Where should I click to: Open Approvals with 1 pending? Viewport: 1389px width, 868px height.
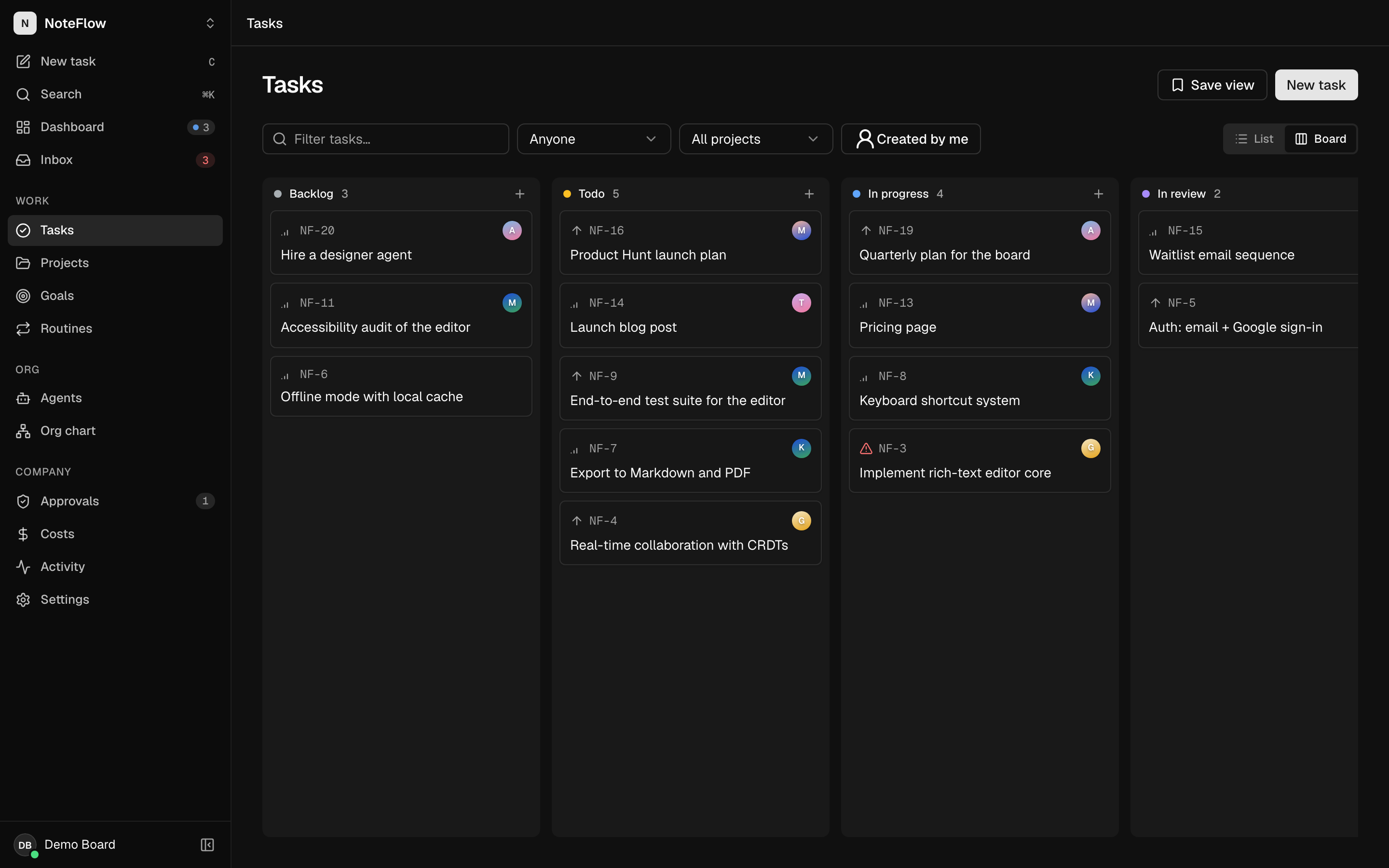[115, 501]
